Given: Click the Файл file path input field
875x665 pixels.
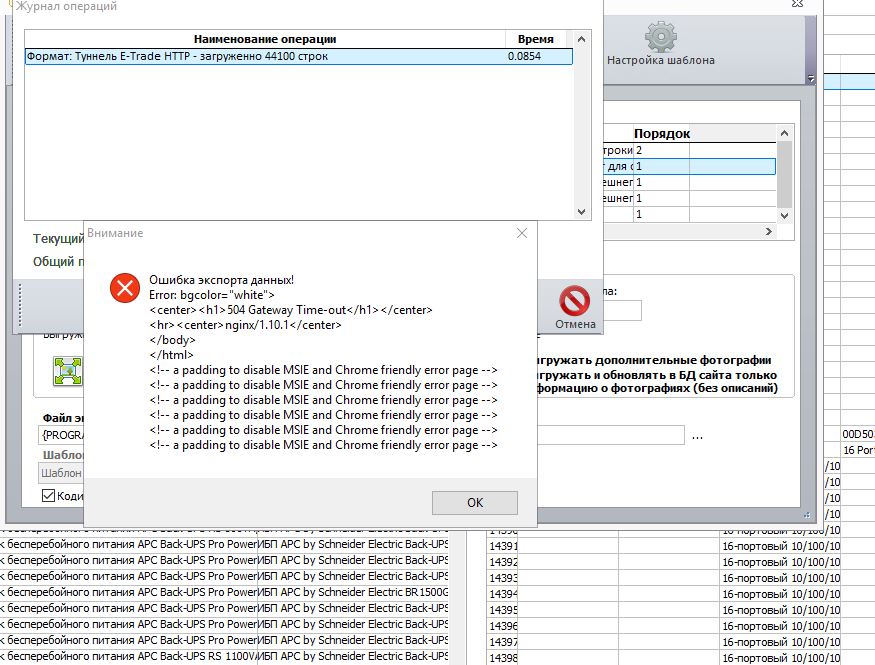Looking at the screenshot, I should pos(61,435).
